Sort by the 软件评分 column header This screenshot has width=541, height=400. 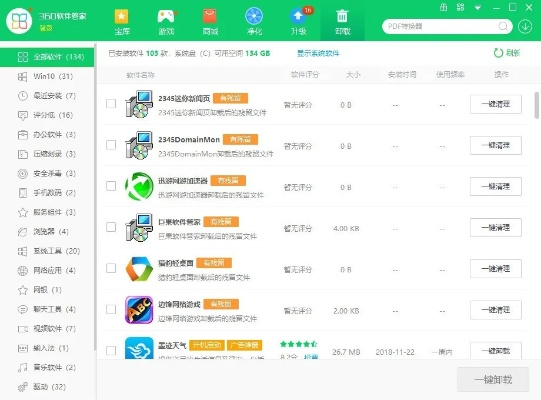[305, 75]
